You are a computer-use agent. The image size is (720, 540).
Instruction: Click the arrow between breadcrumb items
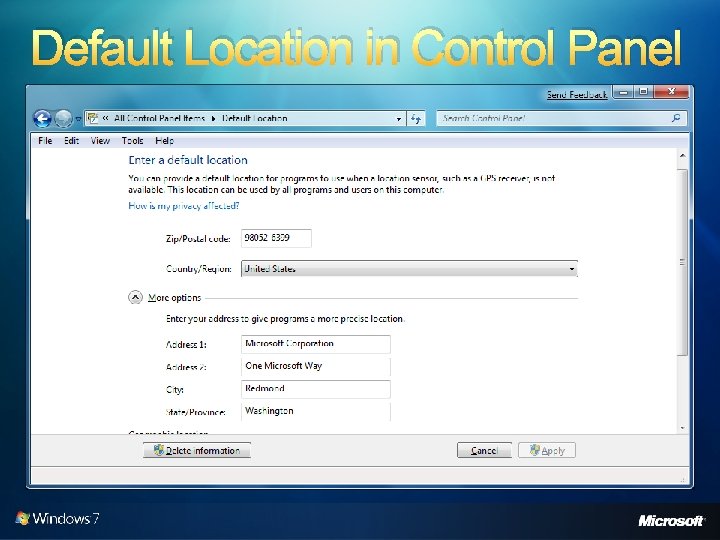click(x=214, y=118)
